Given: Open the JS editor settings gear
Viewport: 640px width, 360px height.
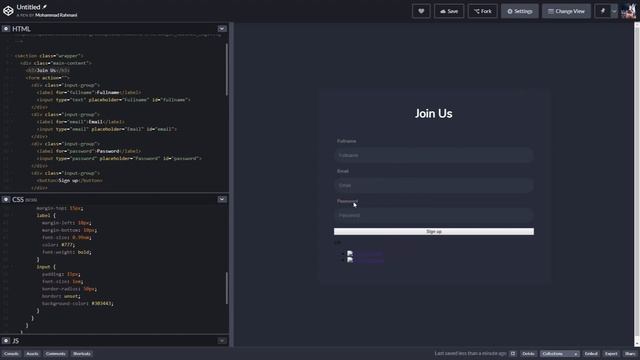Looking at the screenshot, I should point(6,340).
